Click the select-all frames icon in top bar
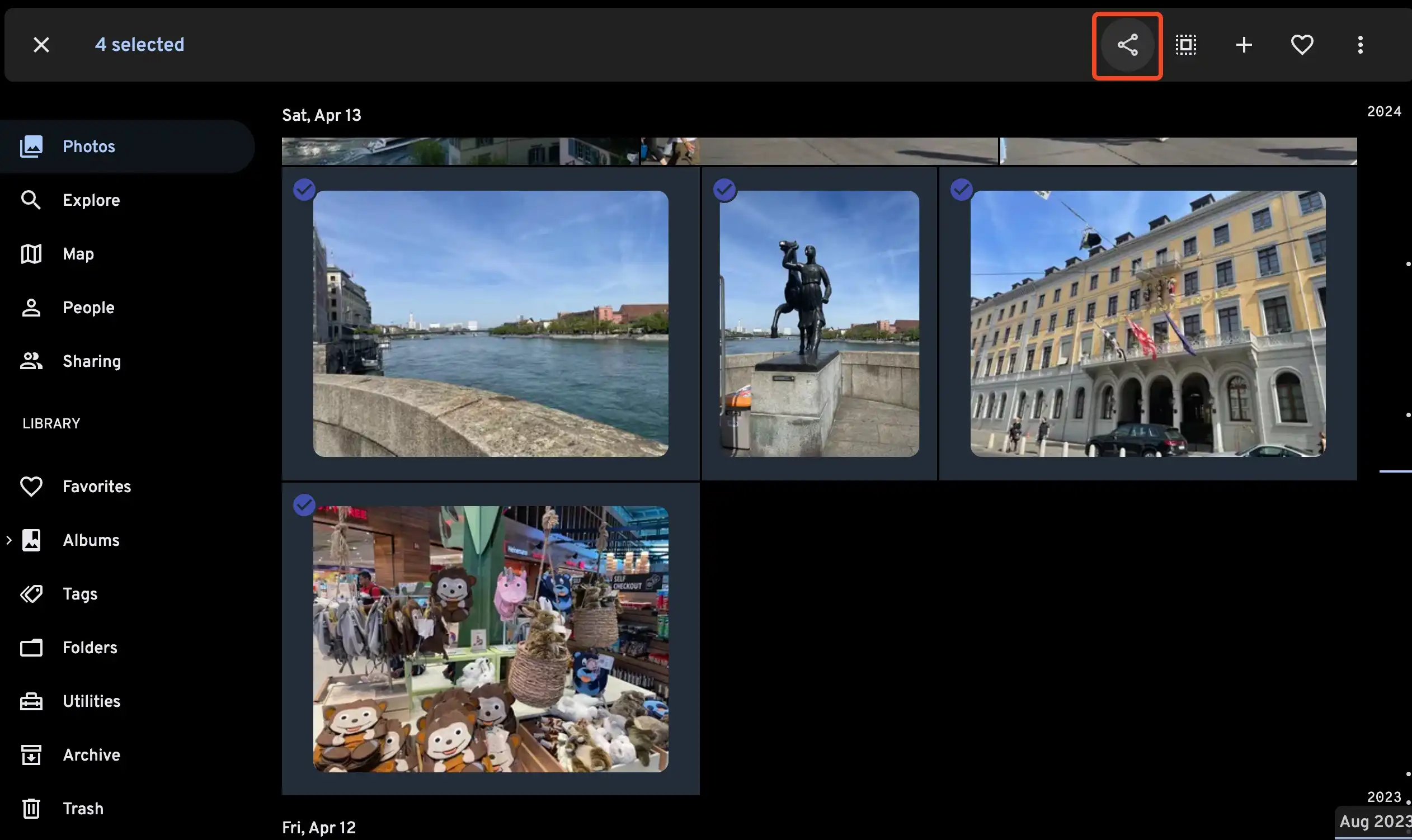Image resolution: width=1412 pixels, height=840 pixels. point(1184,44)
